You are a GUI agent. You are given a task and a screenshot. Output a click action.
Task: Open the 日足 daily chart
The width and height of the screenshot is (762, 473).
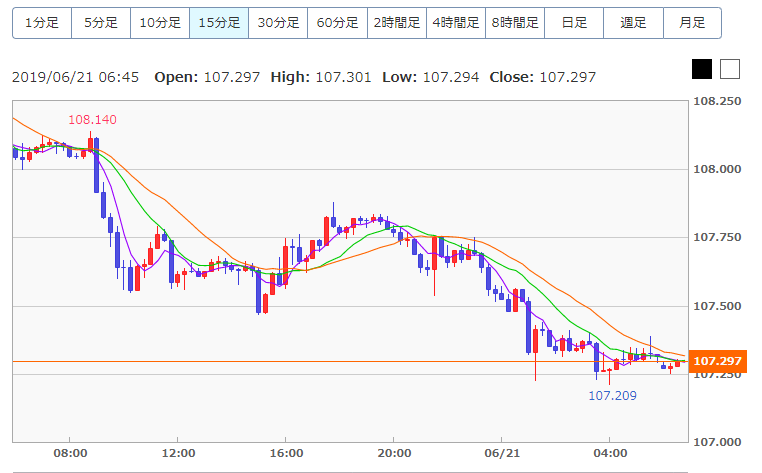click(x=573, y=23)
